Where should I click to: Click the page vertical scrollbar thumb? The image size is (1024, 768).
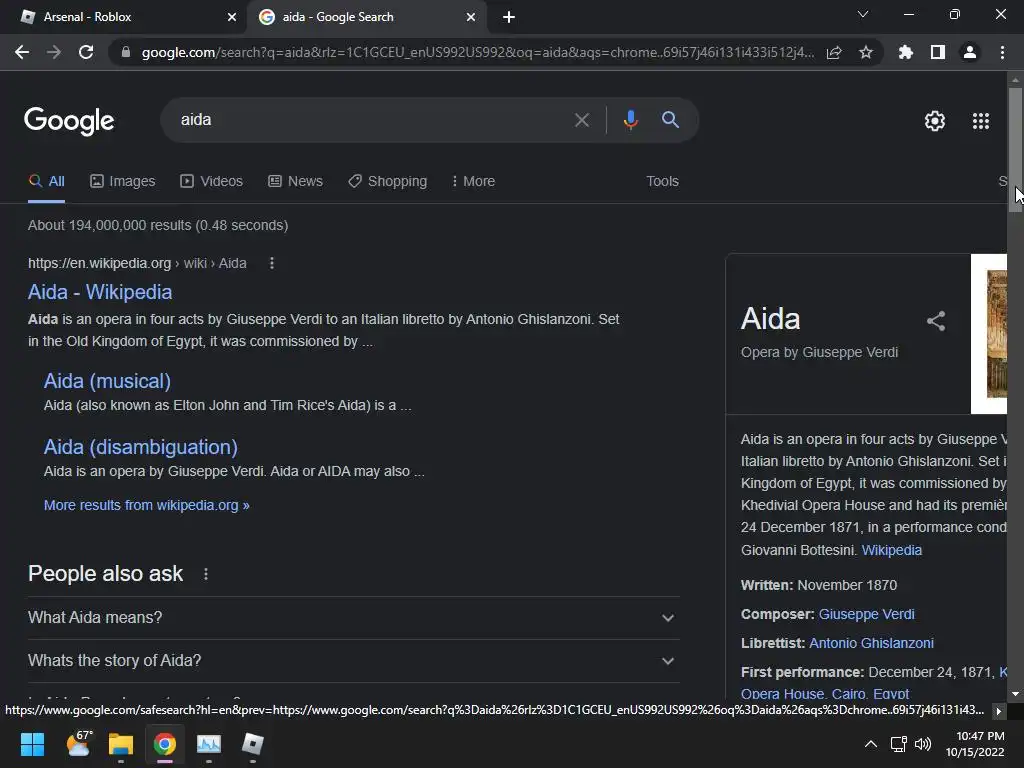1015,150
